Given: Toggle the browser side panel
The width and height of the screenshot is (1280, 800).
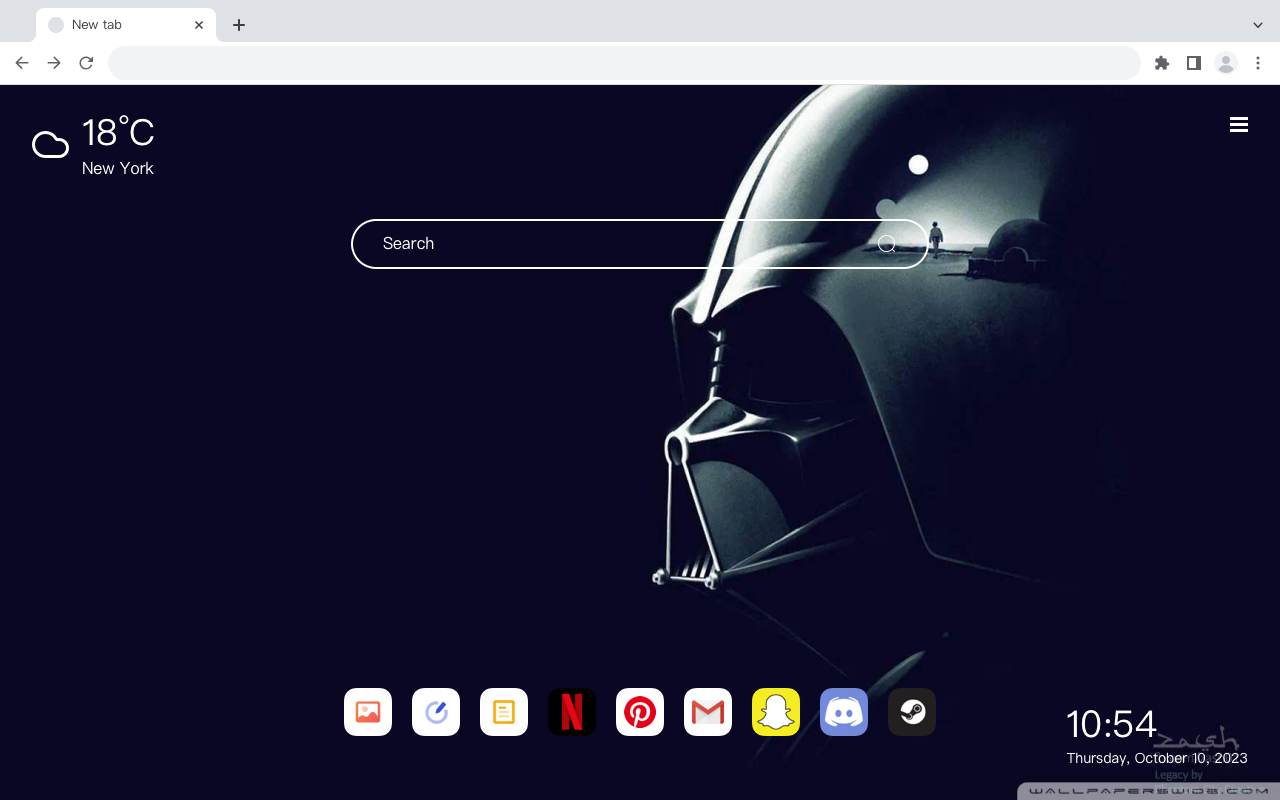Looking at the screenshot, I should coord(1193,63).
